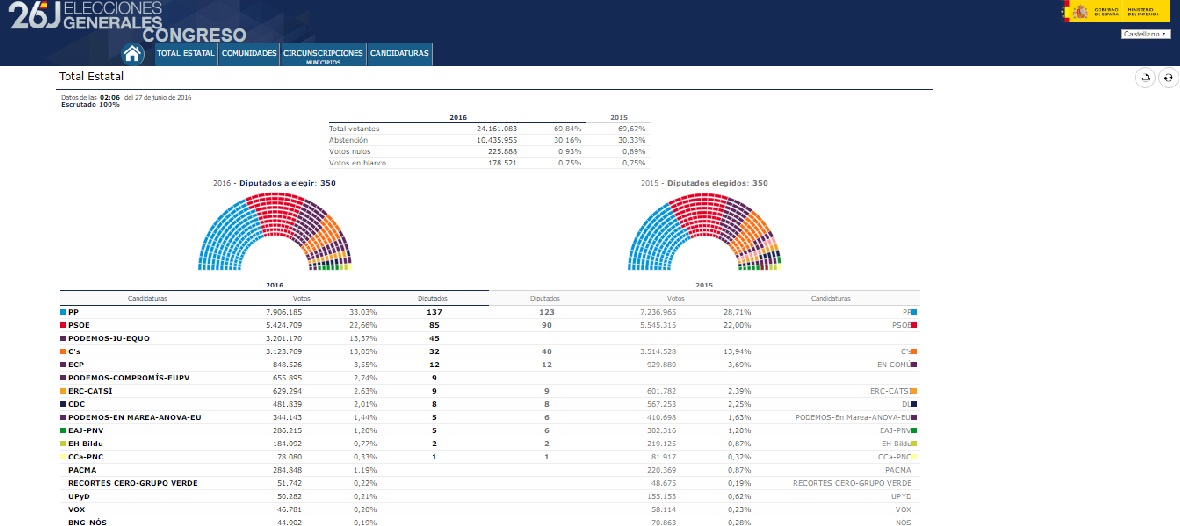Viewport: 1180px width, 526px height.
Task: Click PP 2015 seat count 123
Action: click(x=547, y=311)
